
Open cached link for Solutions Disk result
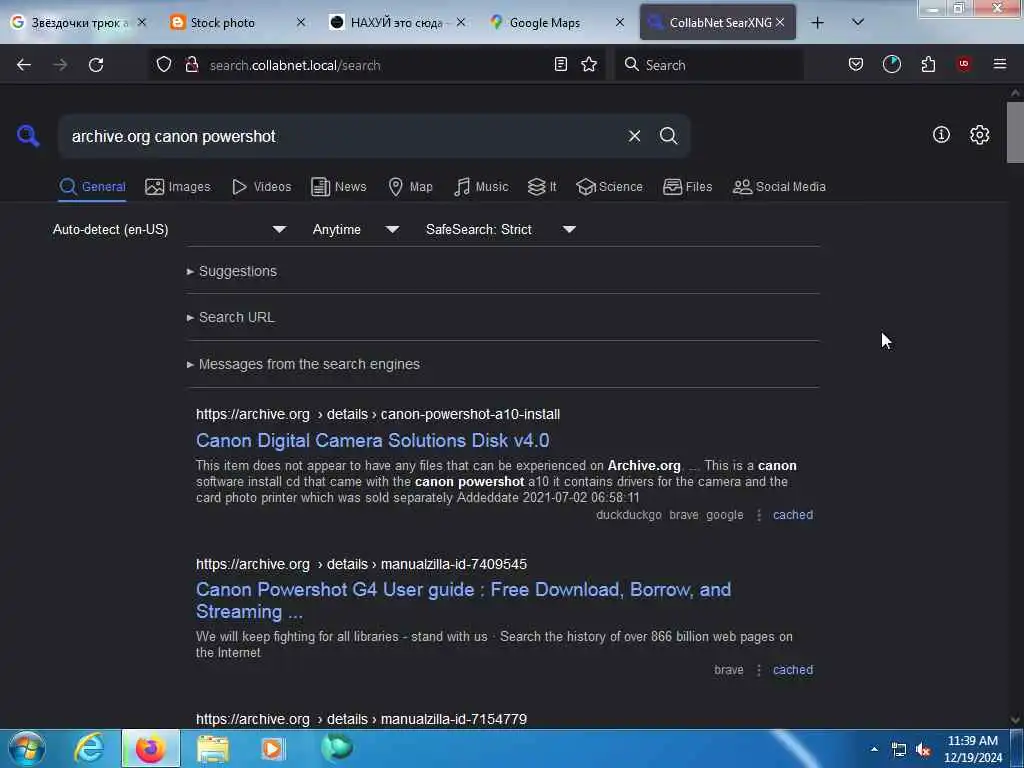[793, 515]
